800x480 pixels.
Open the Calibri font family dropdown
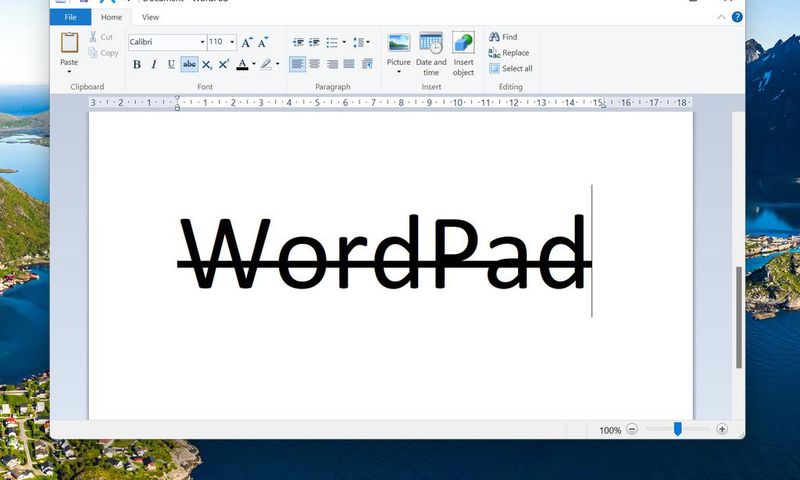coord(202,42)
